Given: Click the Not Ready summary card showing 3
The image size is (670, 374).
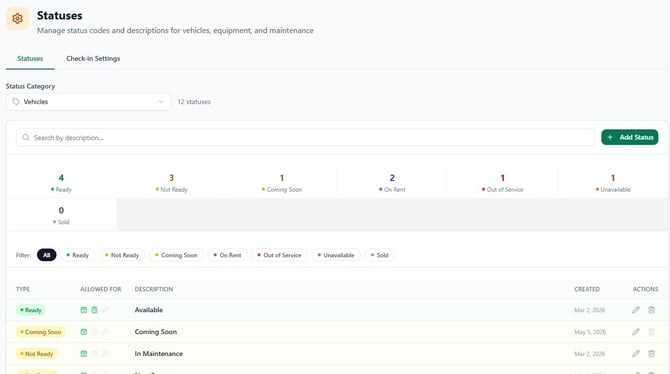Looking at the screenshot, I should coord(171,183).
